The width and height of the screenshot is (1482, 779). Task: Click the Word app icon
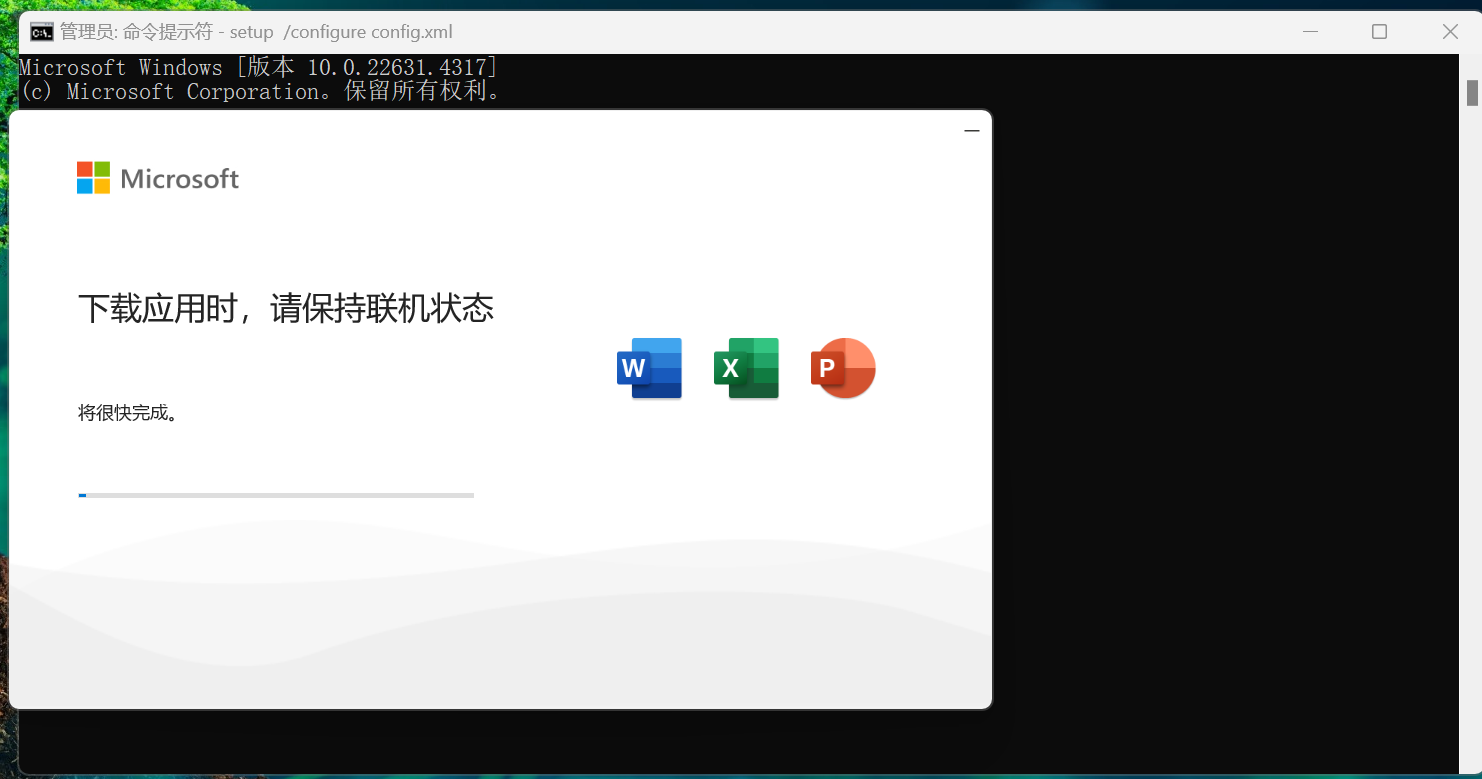[x=649, y=368]
